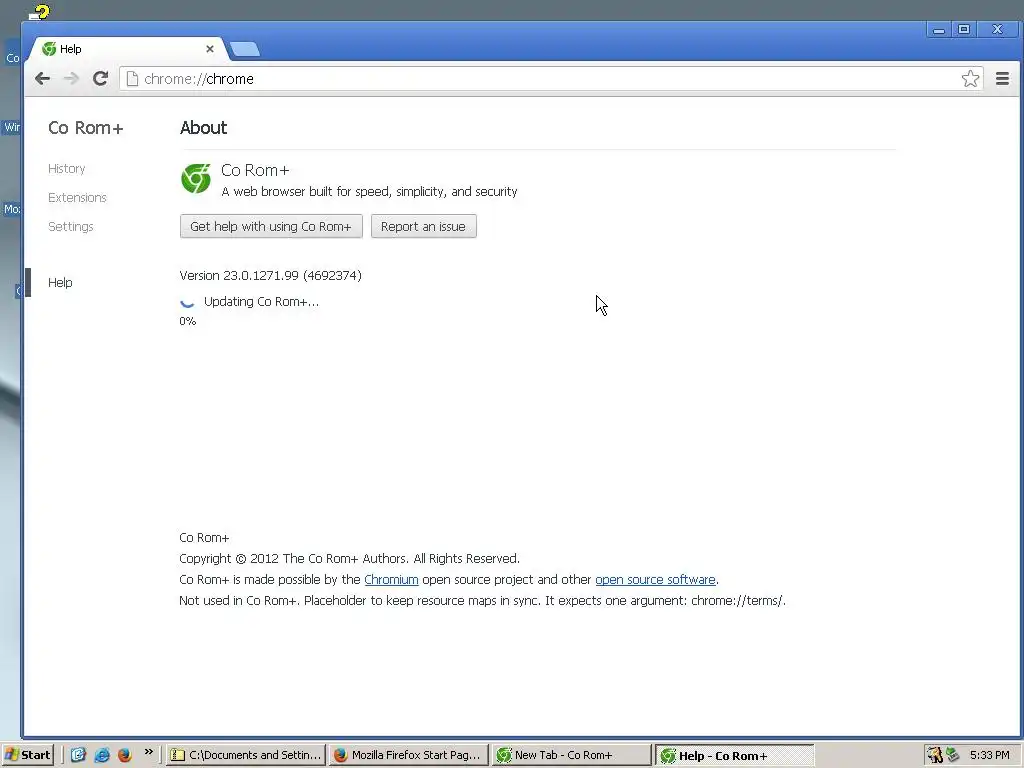The height and width of the screenshot is (768, 1024).
Task: Click the first system tray icon
Action: 935,755
